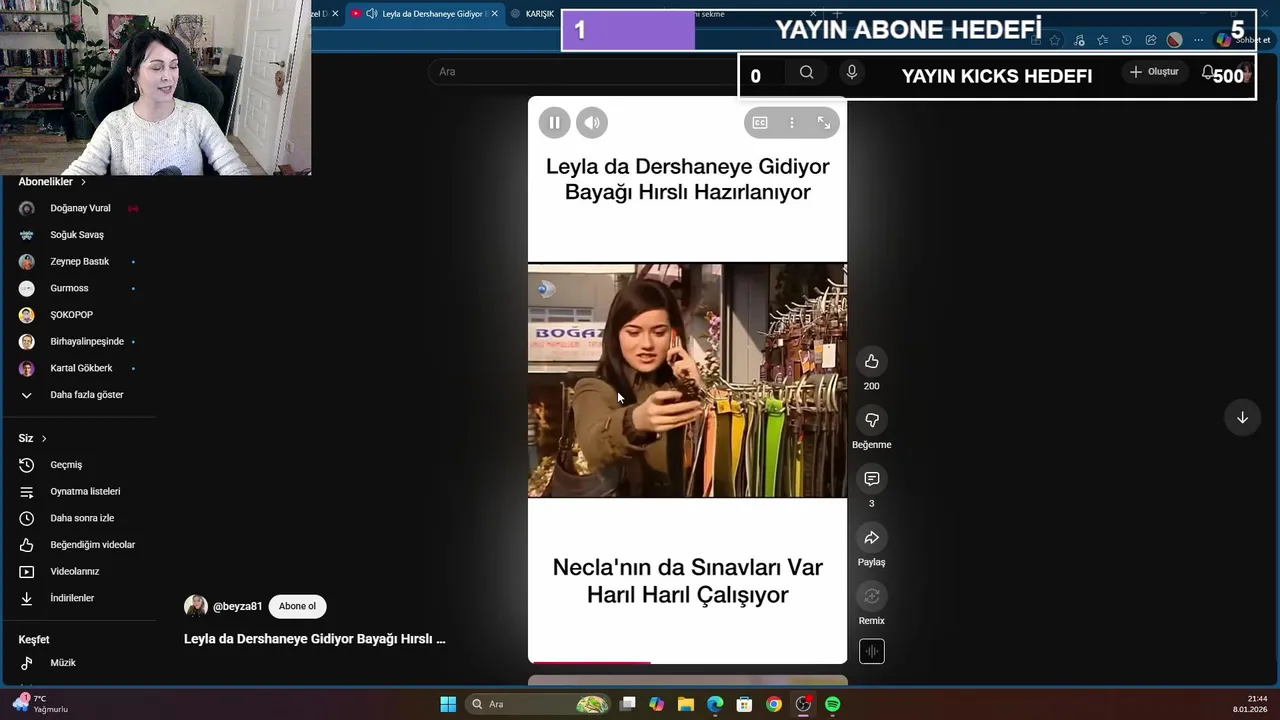Launch Copilot from the taskbar
Viewport: 1280px width, 720px height.
657,704
